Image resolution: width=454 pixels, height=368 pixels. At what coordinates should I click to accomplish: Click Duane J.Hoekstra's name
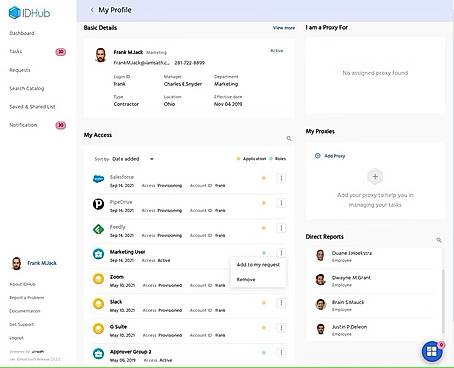click(352, 253)
